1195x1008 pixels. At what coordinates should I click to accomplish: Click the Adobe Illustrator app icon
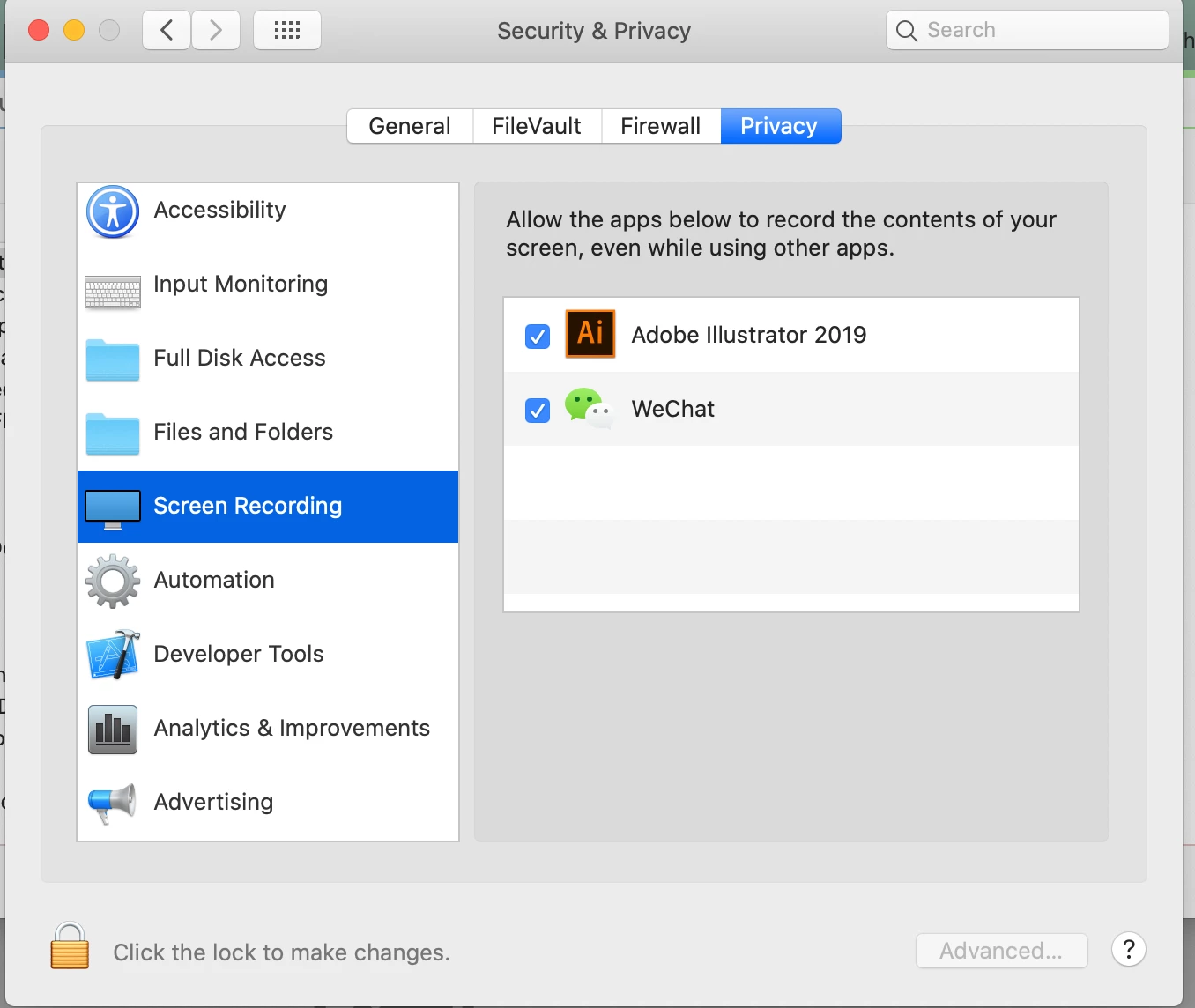590,334
